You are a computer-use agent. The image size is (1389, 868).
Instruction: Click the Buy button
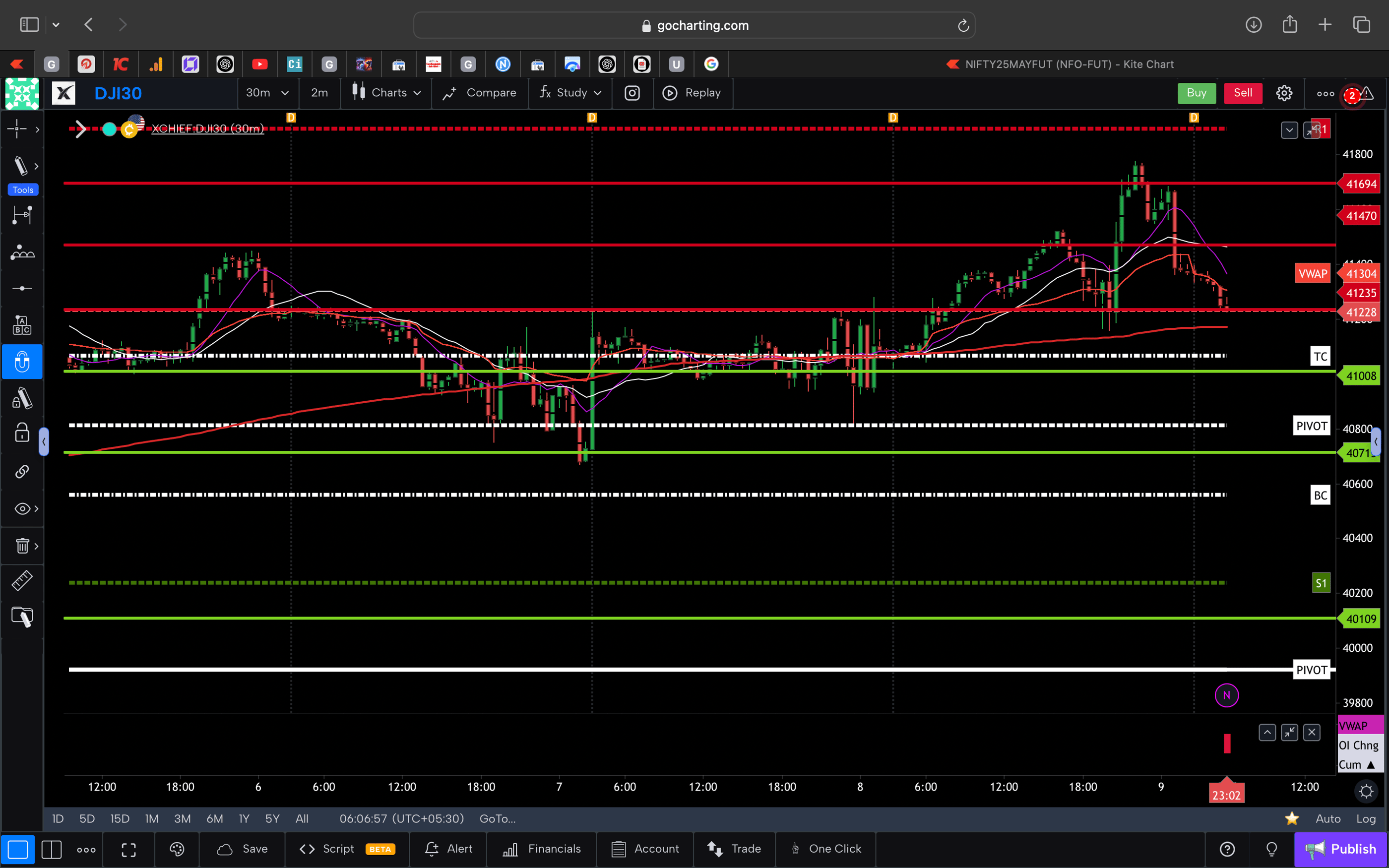pos(1197,92)
